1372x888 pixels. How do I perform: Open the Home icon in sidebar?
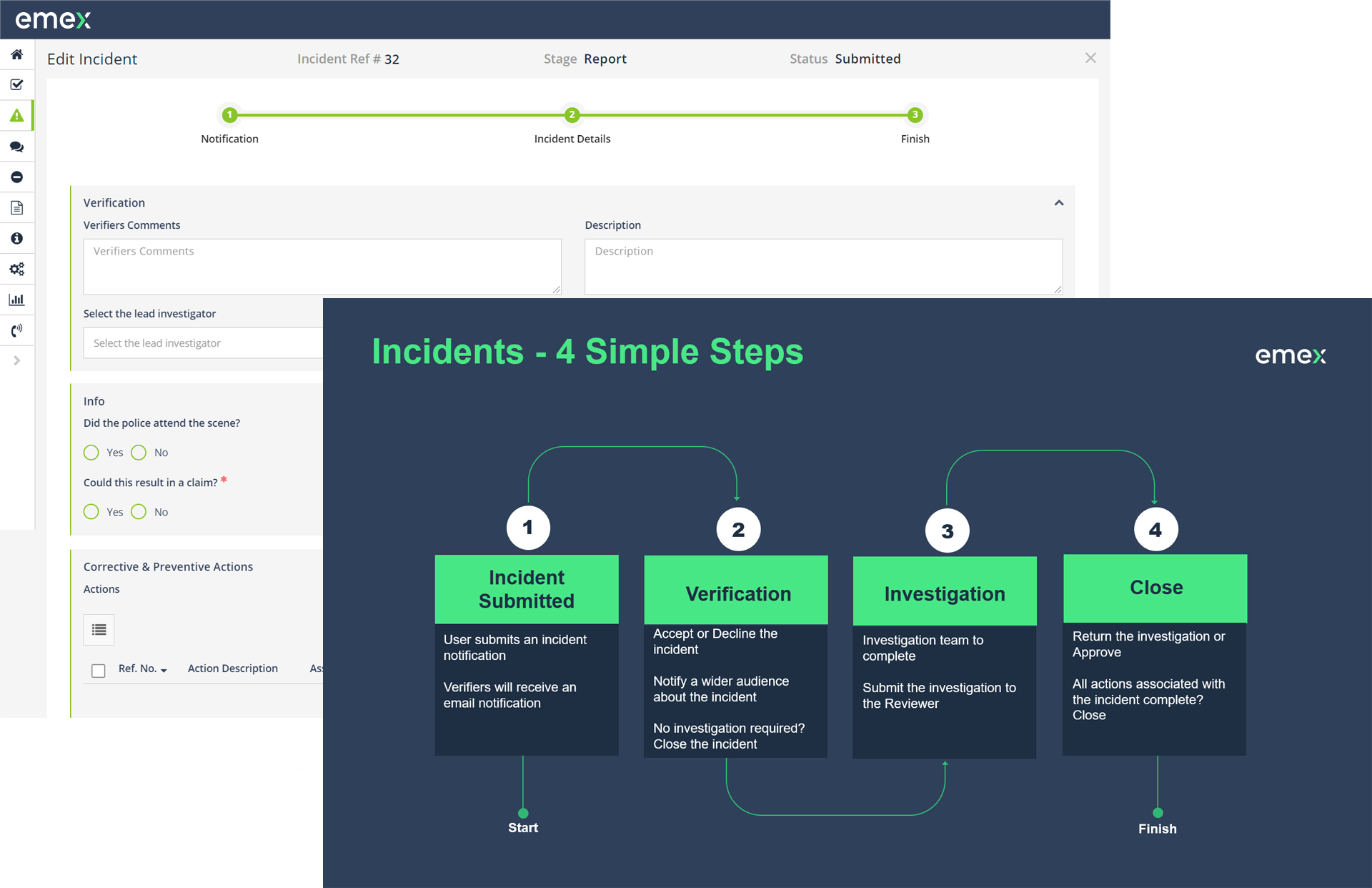17,54
